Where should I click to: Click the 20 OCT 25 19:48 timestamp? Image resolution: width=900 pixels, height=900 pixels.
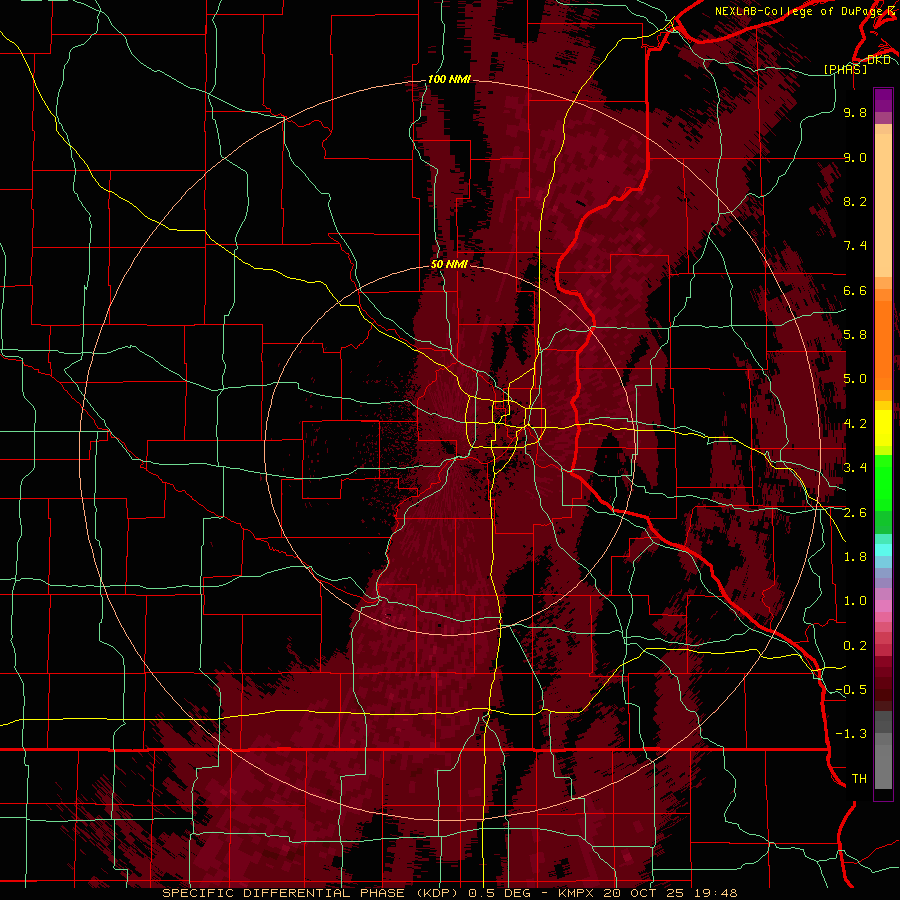point(668,893)
